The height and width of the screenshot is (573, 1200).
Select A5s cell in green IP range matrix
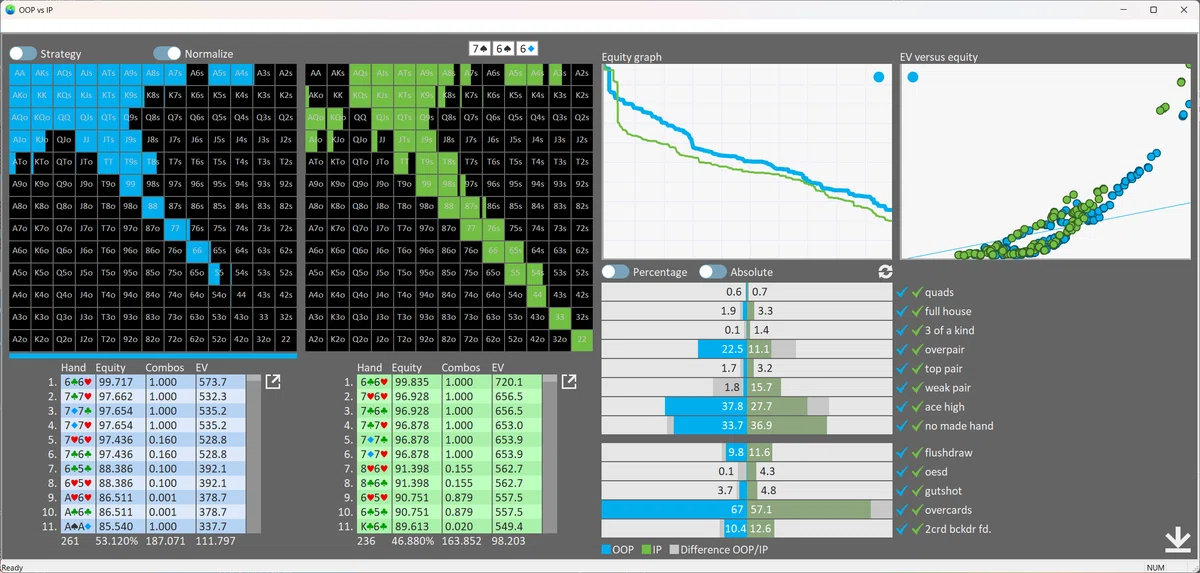click(516, 73)
